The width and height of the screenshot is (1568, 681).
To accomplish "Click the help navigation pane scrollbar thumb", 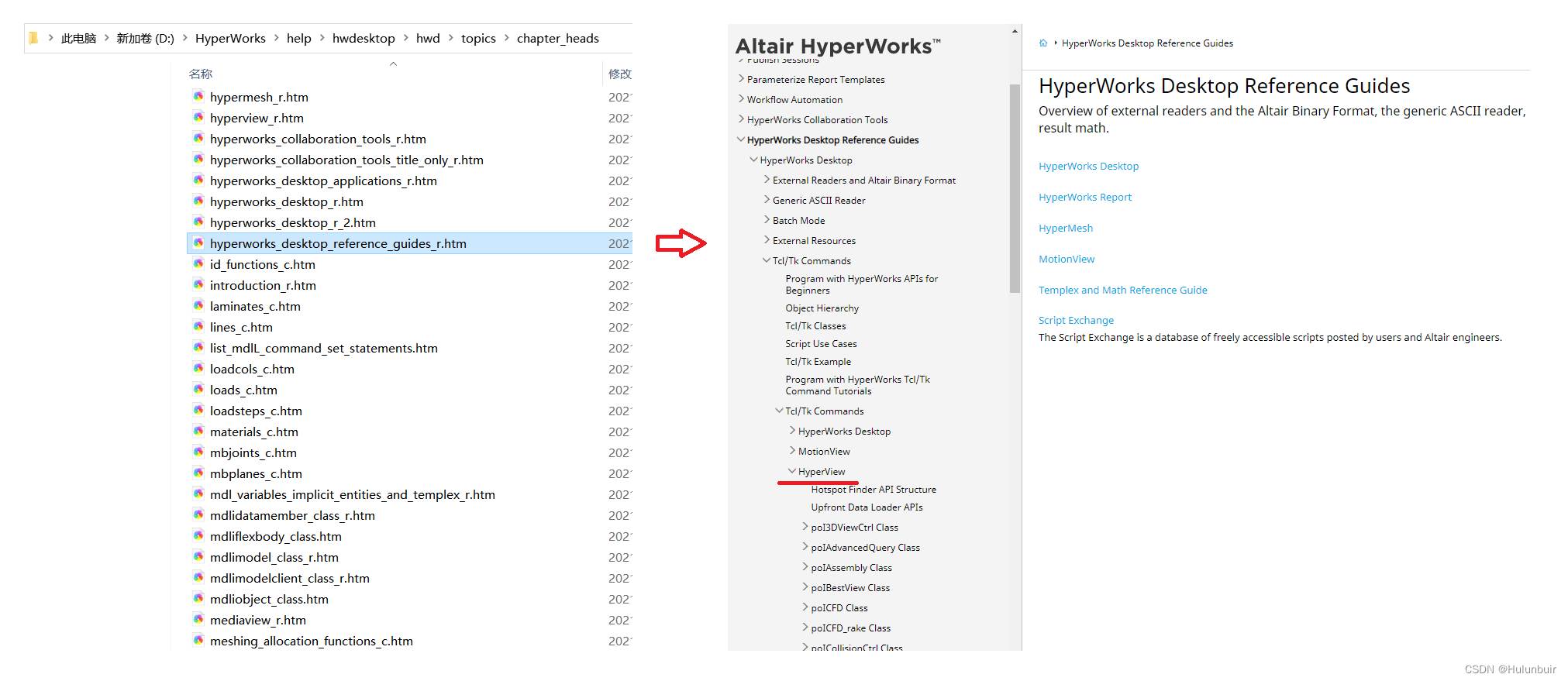I will pos(1015,188).
